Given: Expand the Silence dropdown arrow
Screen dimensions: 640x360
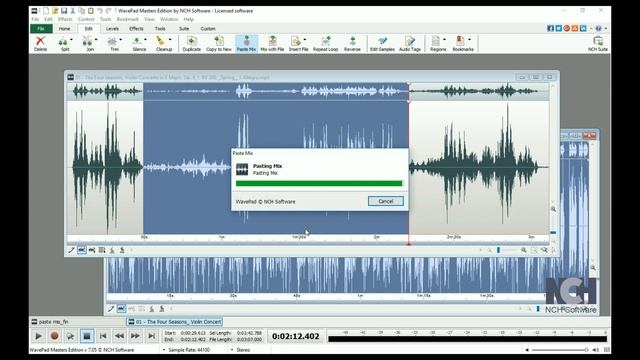Looking at the screenshot, I should coord(146,40).
